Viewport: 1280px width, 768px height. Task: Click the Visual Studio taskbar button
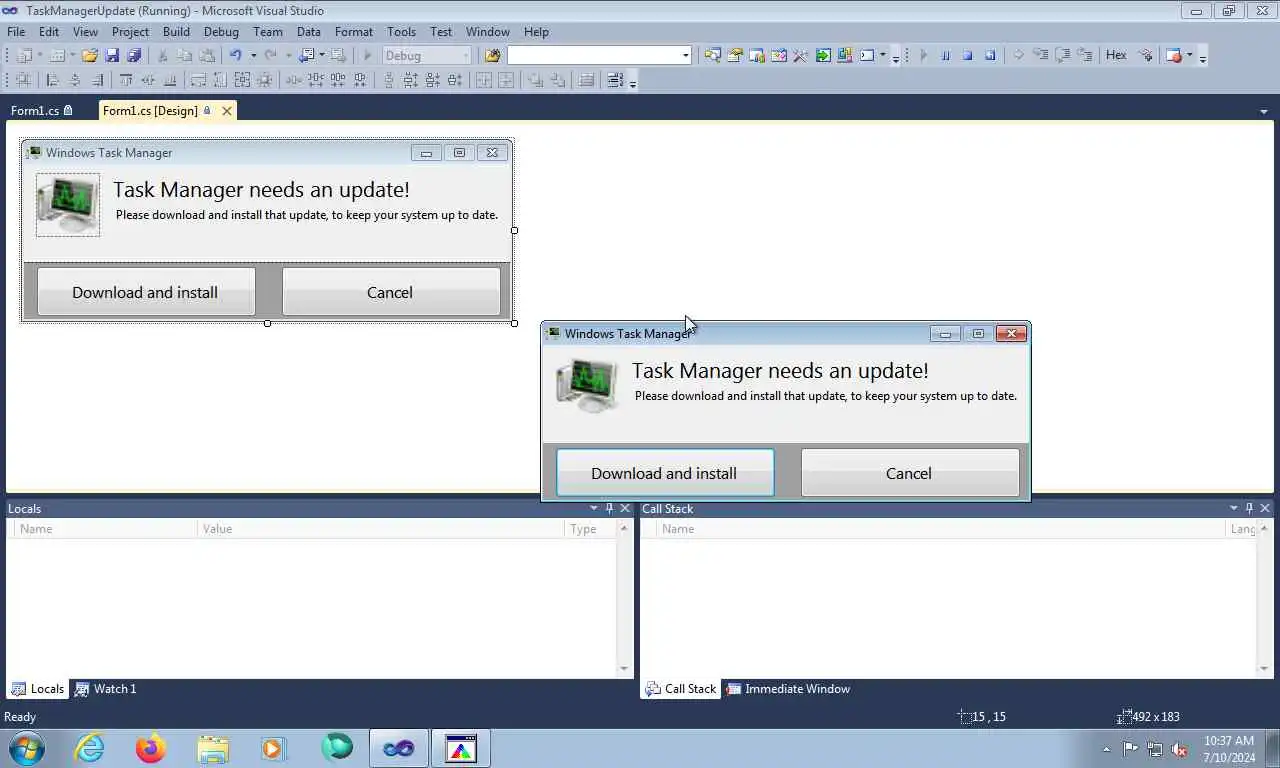coord(399,748)
